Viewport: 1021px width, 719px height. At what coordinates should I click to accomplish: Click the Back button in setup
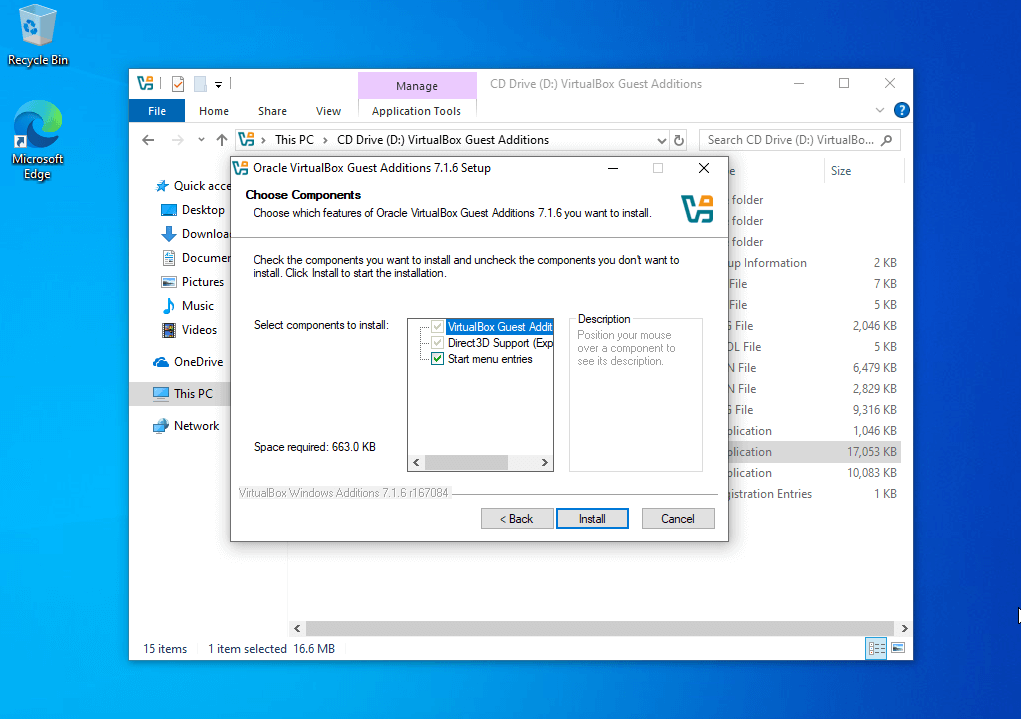[517, 518]
